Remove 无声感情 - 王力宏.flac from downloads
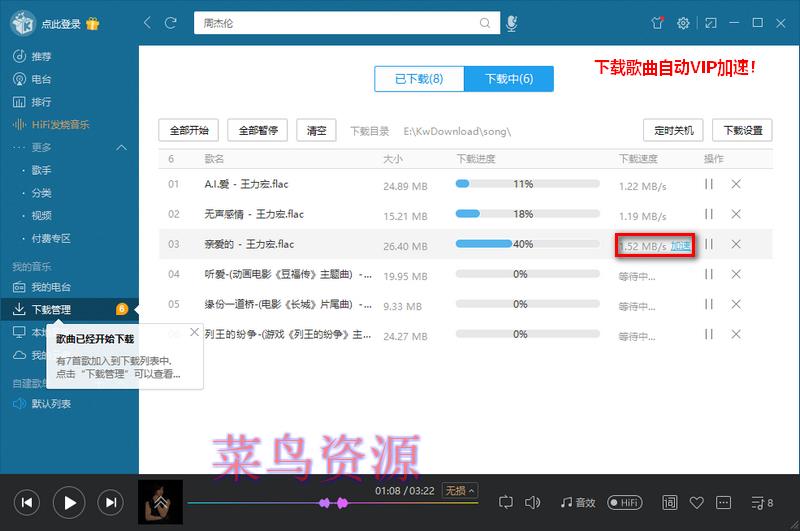This screenshot has width=800, height=531. (x=736, y=214)
